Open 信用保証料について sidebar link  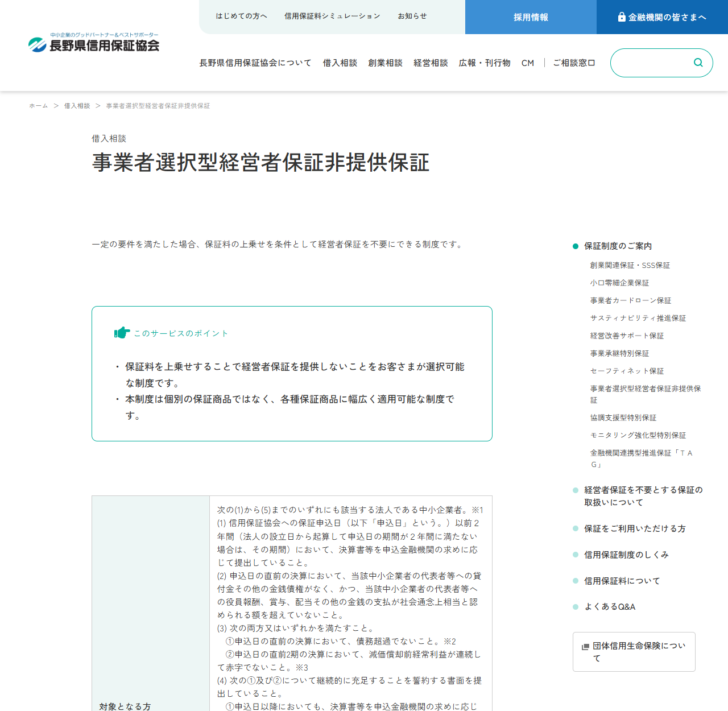pyautogui.click(x=622, y=581)
